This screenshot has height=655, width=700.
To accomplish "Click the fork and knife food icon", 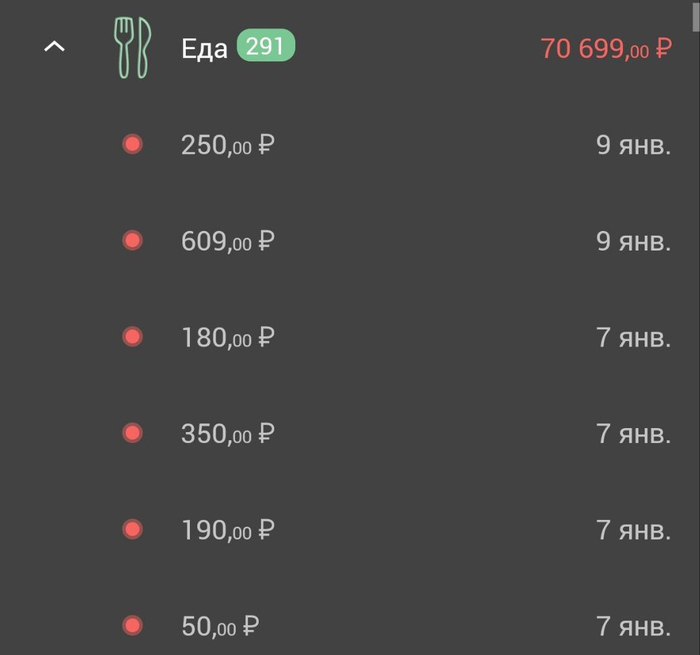I will coord(132,47).
